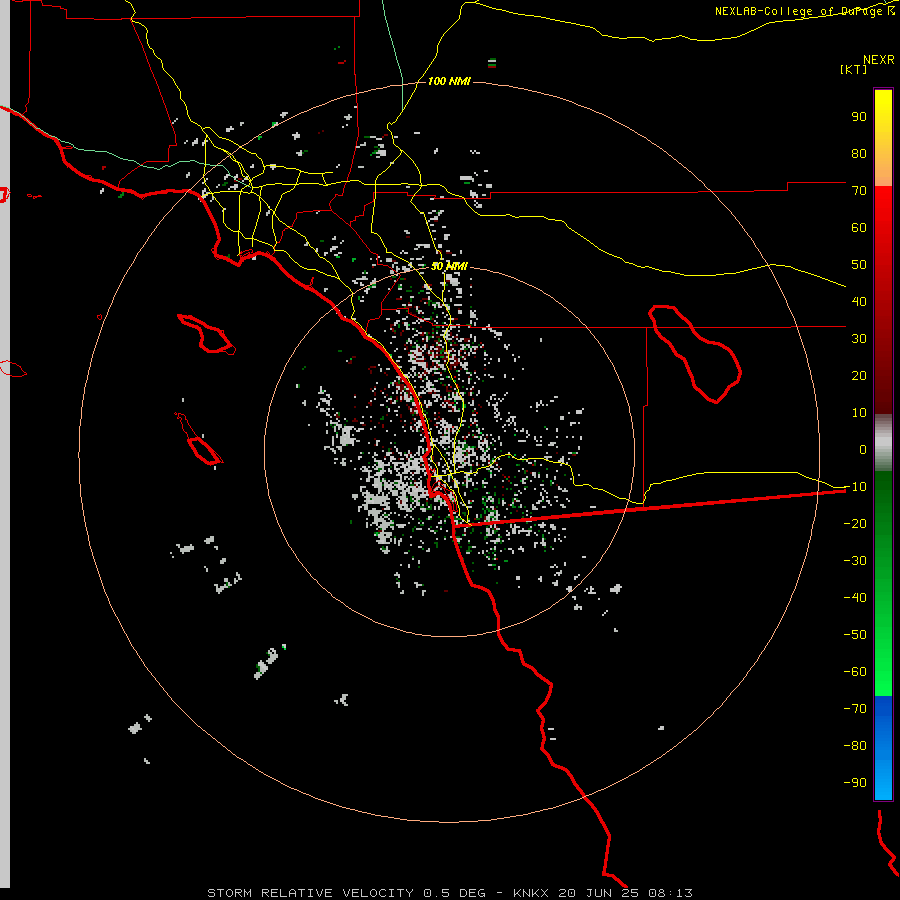Pick the light blue bottom segment of the color bar
900x900 pixels.
pos(883,778)
